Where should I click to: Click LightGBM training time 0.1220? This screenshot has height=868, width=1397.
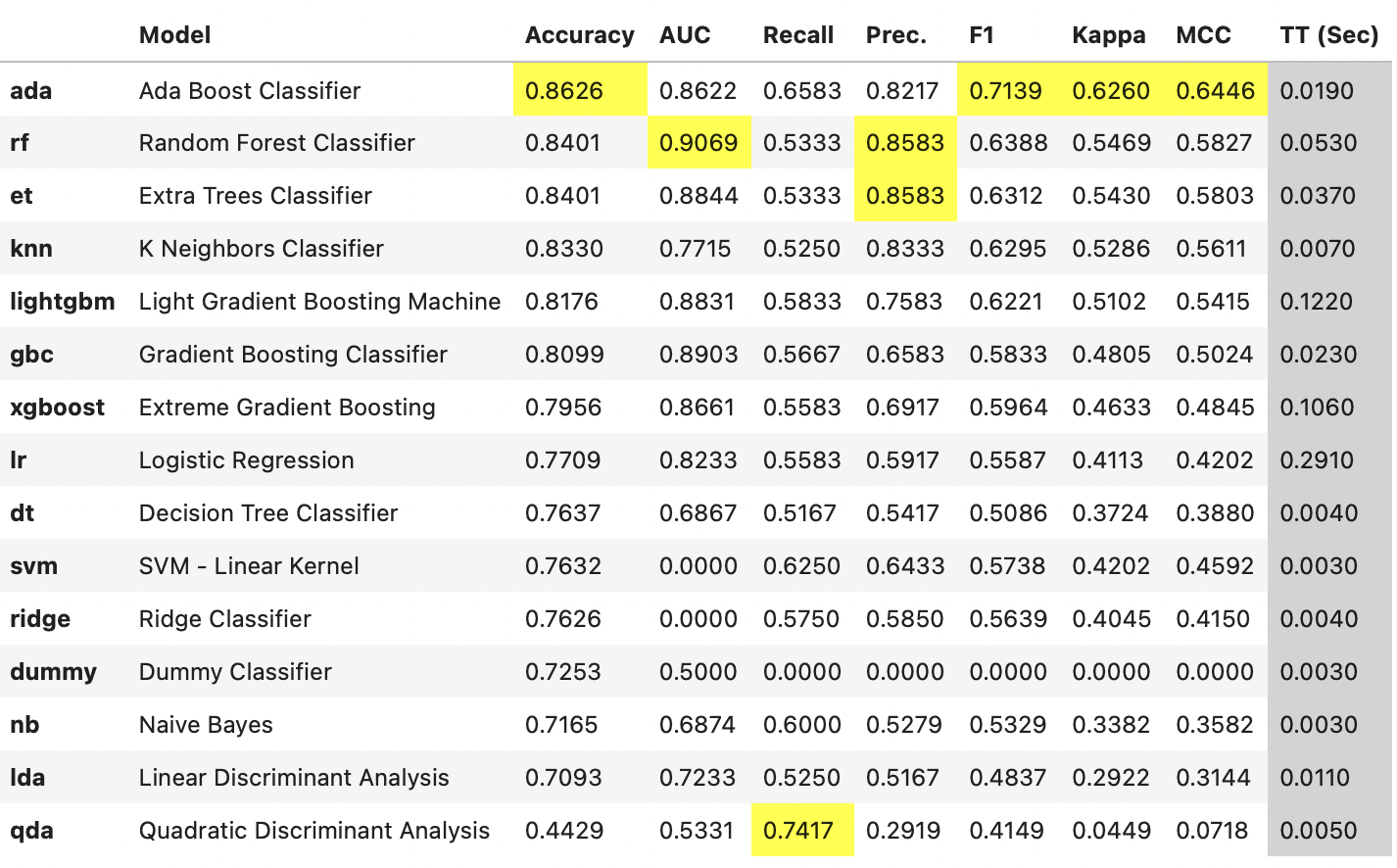pyautogui.click(x=1317, y=302)
